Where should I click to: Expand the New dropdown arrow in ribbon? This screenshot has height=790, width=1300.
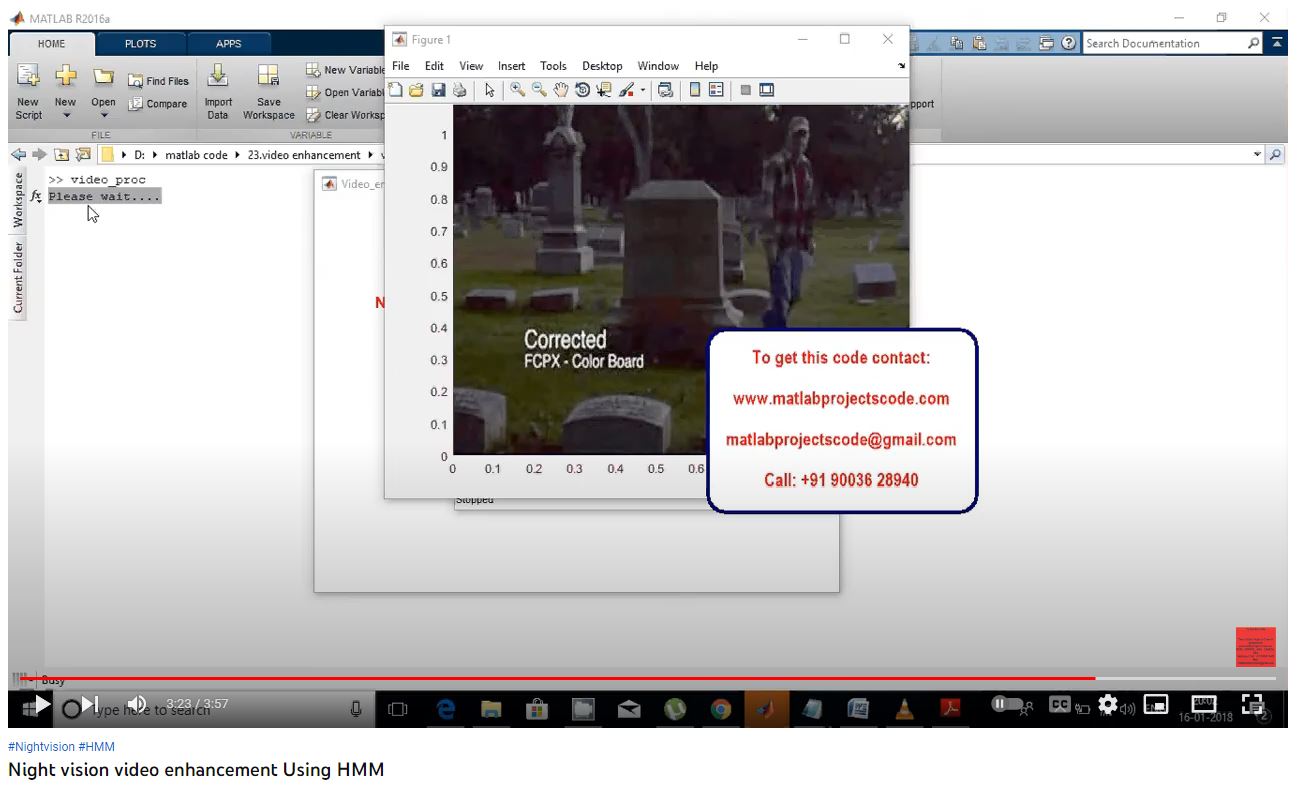[66, 116]
